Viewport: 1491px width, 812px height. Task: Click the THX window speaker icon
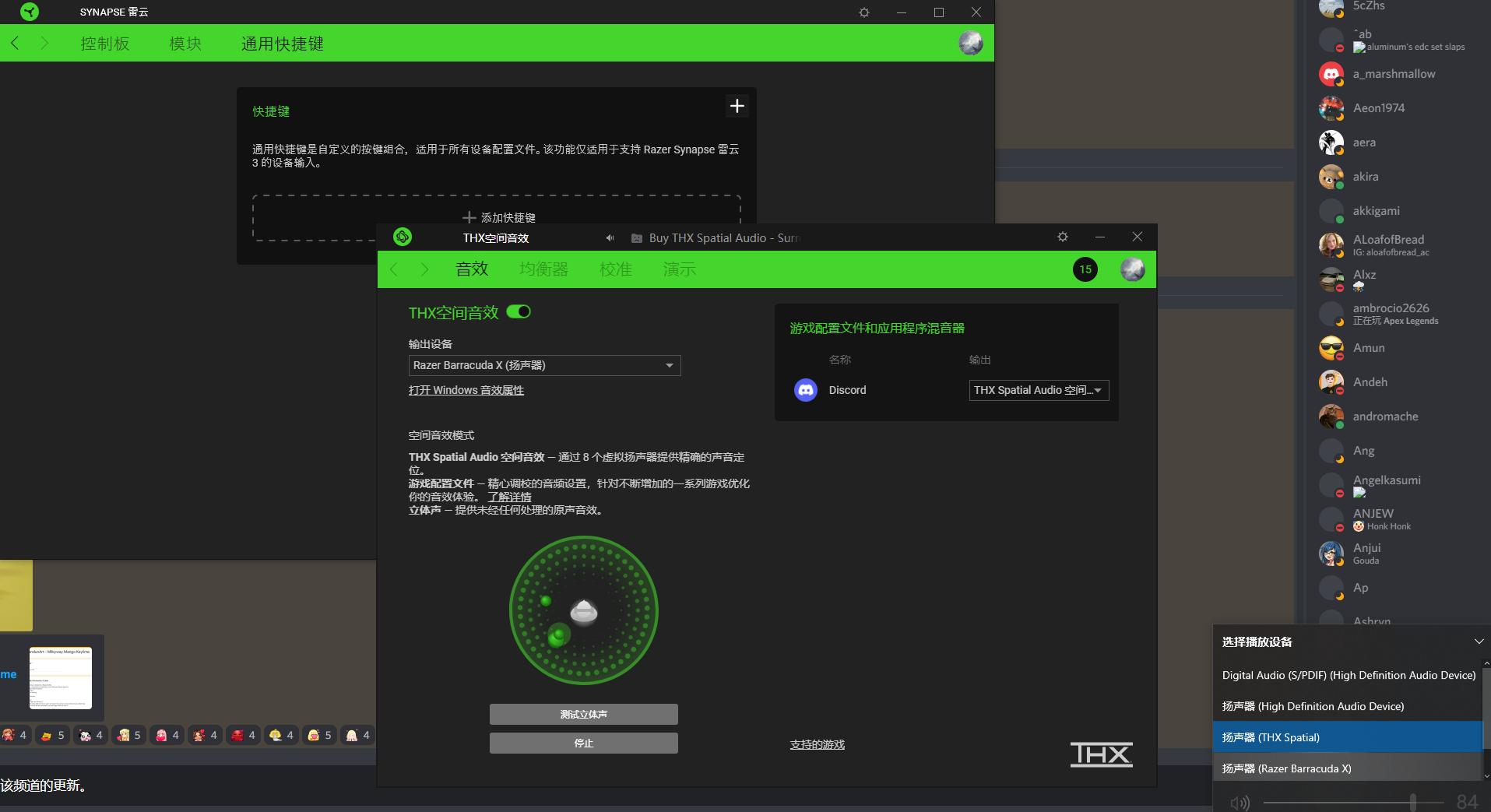tap(610, 238)
